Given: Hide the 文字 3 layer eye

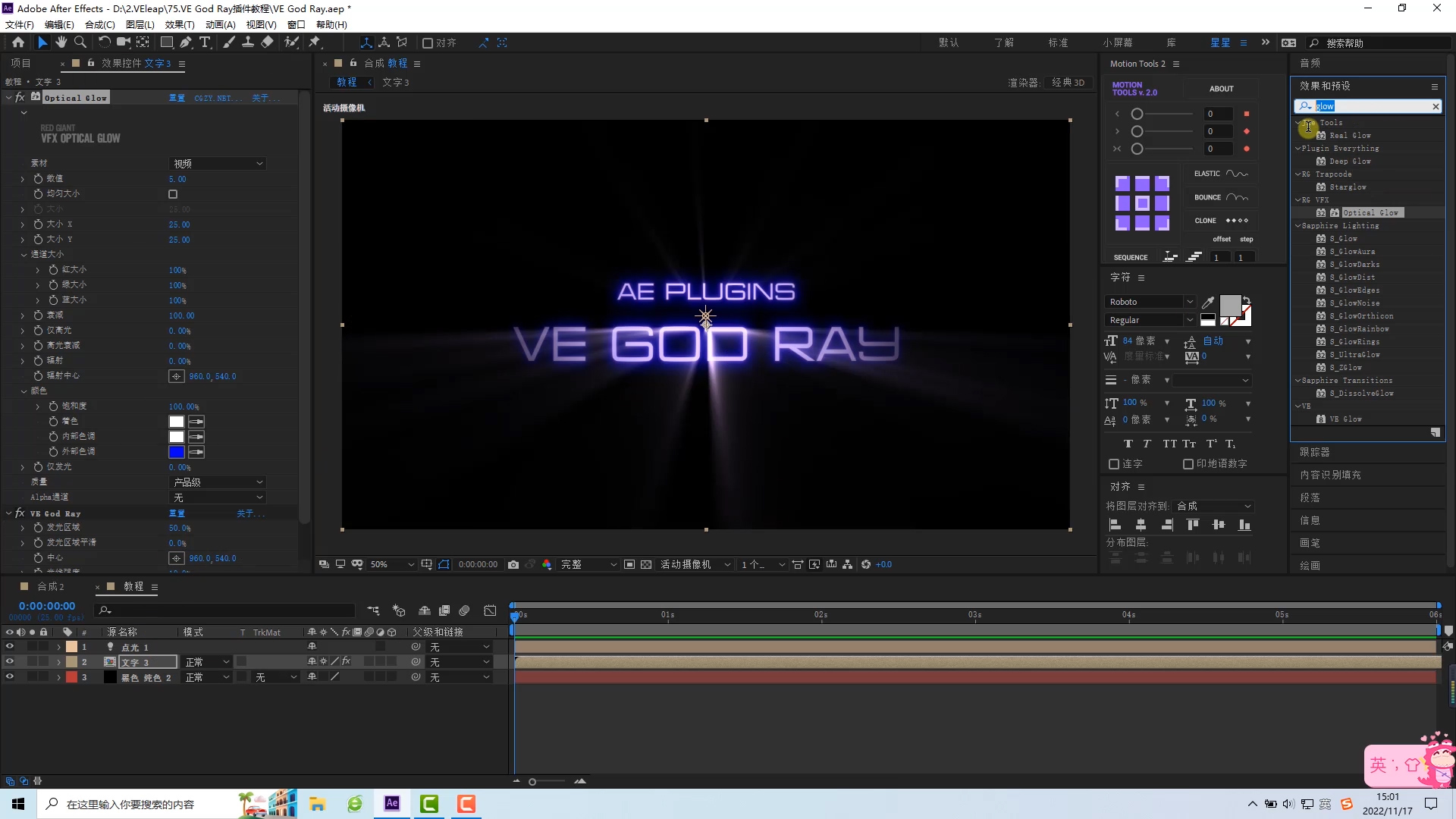Looking at the screenshot, I should pyautogui.click(x=10, y=662).
